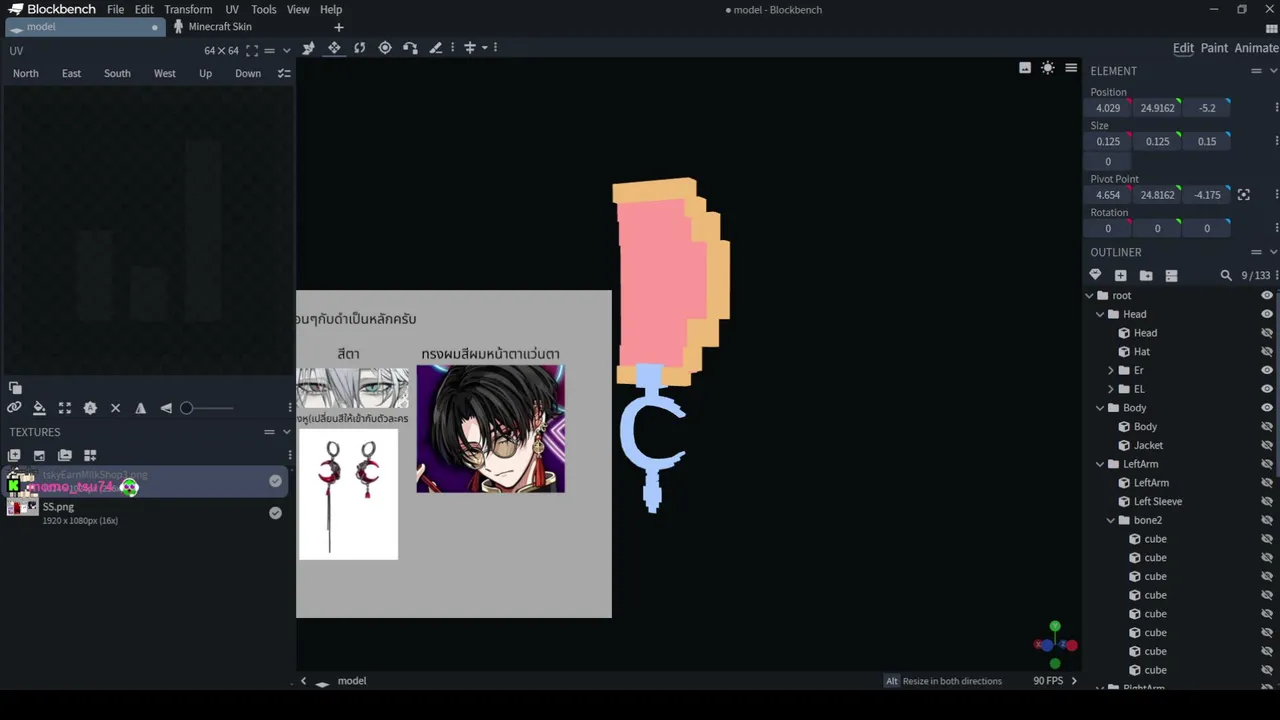
Task: Toggle saved checkmark on tskyEarnMilkShop3.png texture
Action: click(275, 481)
